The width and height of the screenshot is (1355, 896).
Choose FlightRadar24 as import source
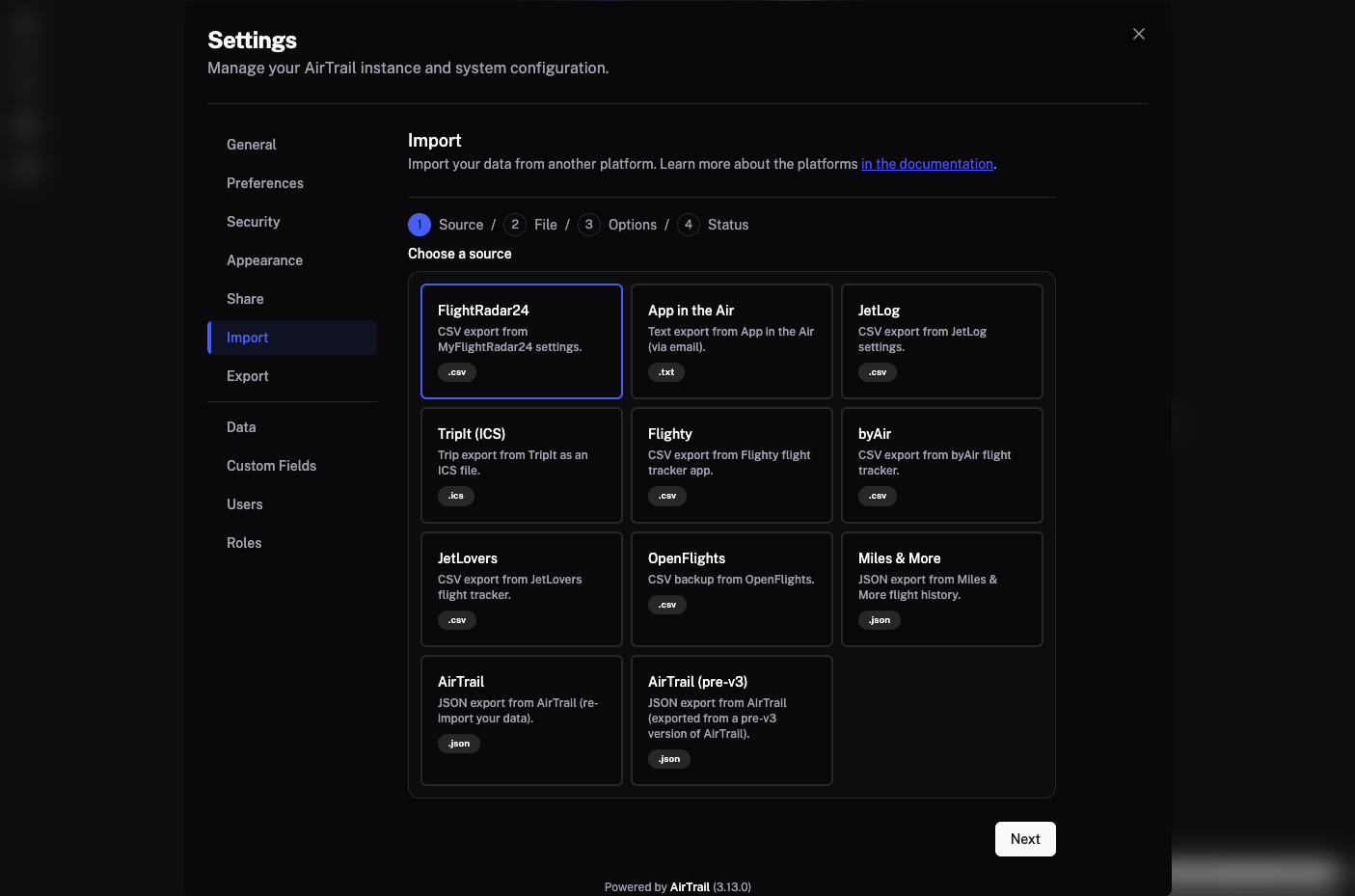tap(522, 341)
